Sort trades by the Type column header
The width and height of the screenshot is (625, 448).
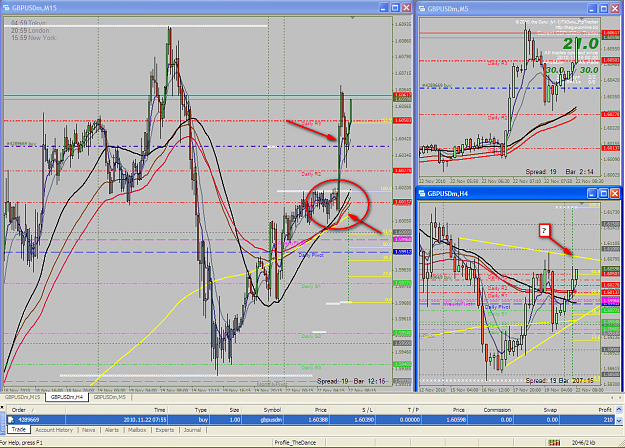click(189, 410)
